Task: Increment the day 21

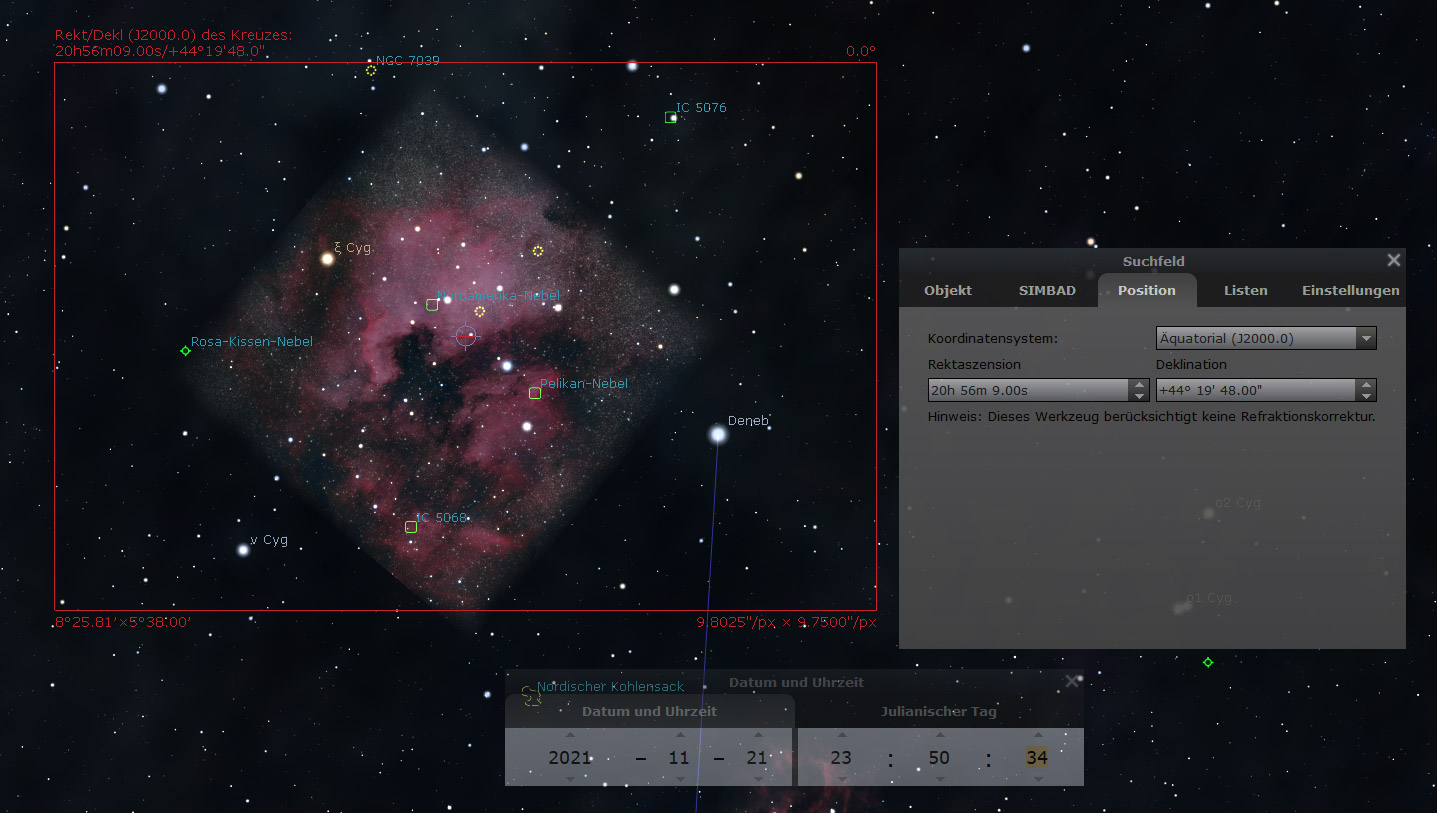Action: 757,735
